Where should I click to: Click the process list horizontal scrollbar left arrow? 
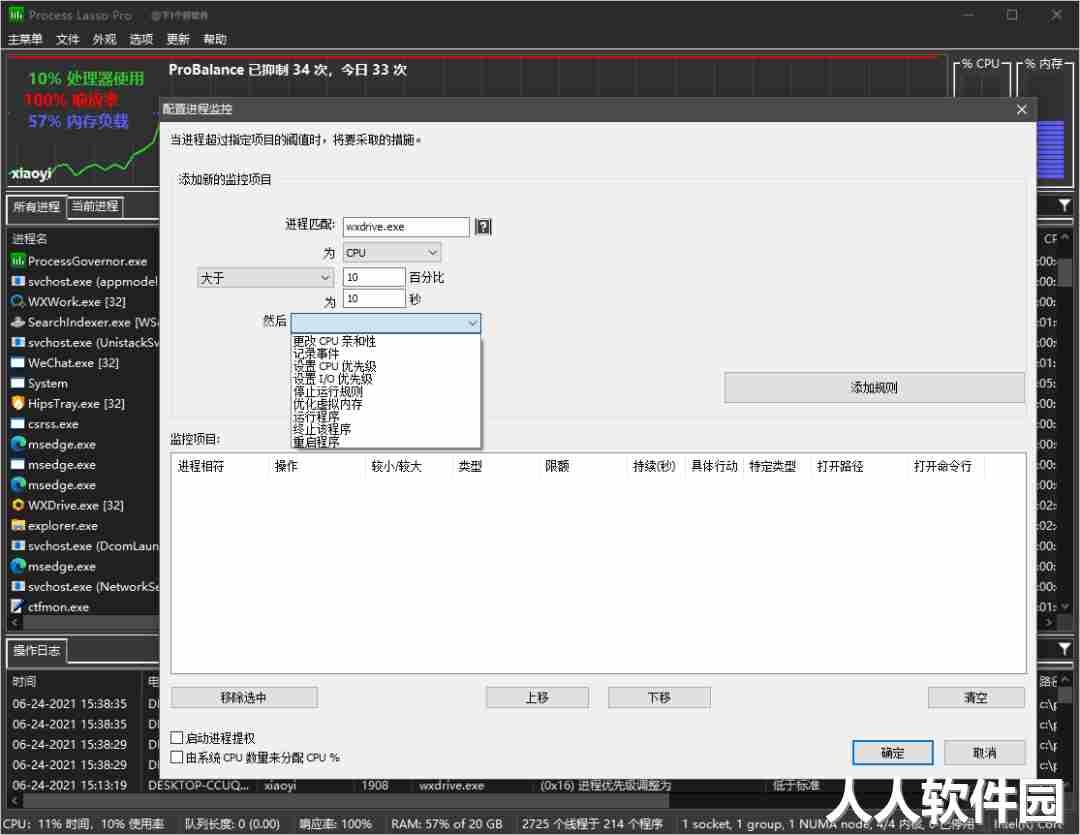(x=14, y=622)
